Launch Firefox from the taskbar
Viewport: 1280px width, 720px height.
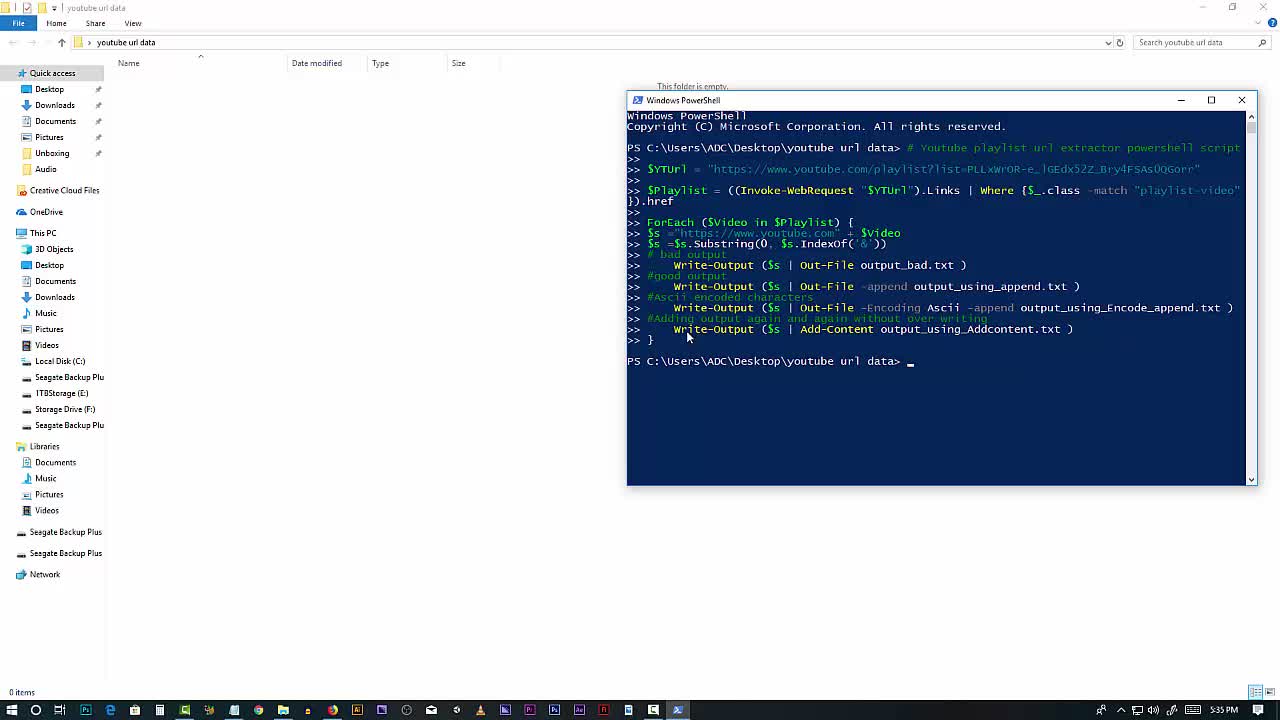point(332,710)
